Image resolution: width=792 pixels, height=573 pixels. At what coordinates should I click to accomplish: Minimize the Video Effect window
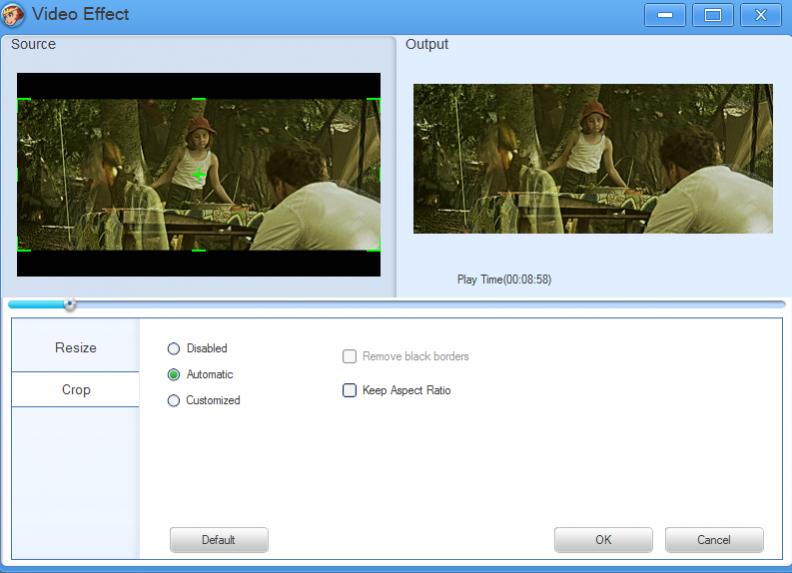point(665,15)
